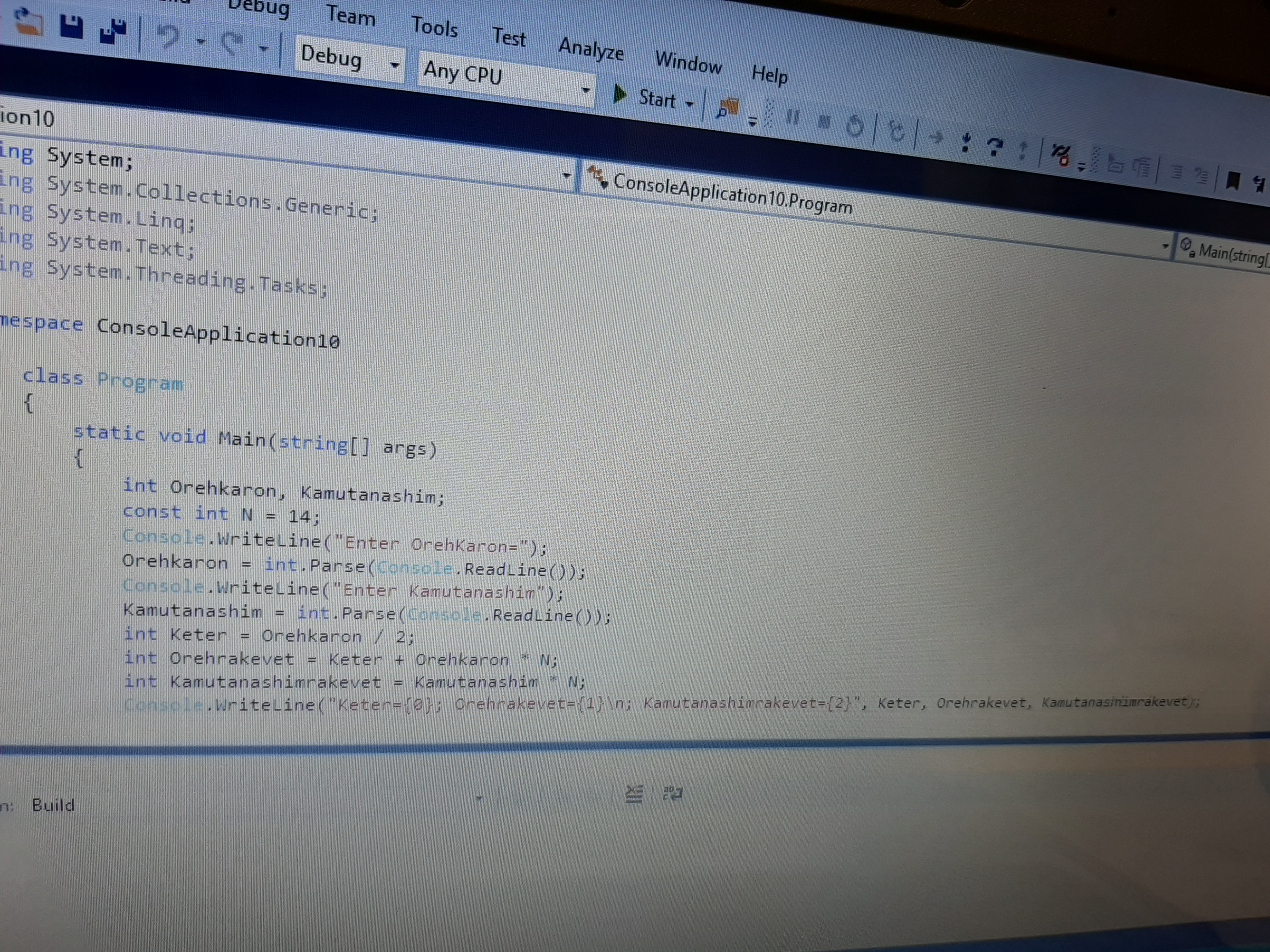Open the Window menu
This screenshot has width=1270, height=952.
(x=689, y=62)
